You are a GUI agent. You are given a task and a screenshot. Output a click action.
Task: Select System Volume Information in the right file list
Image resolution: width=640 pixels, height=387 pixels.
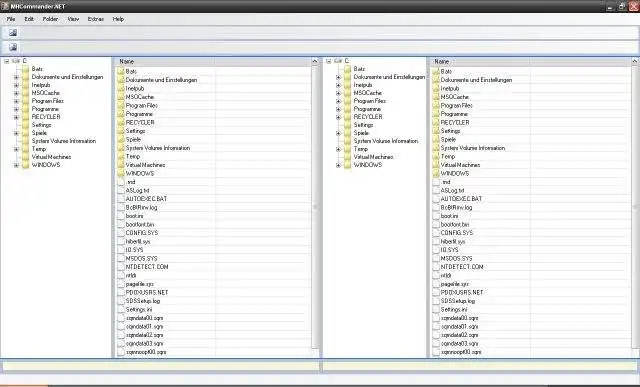(x=473, y=148)
